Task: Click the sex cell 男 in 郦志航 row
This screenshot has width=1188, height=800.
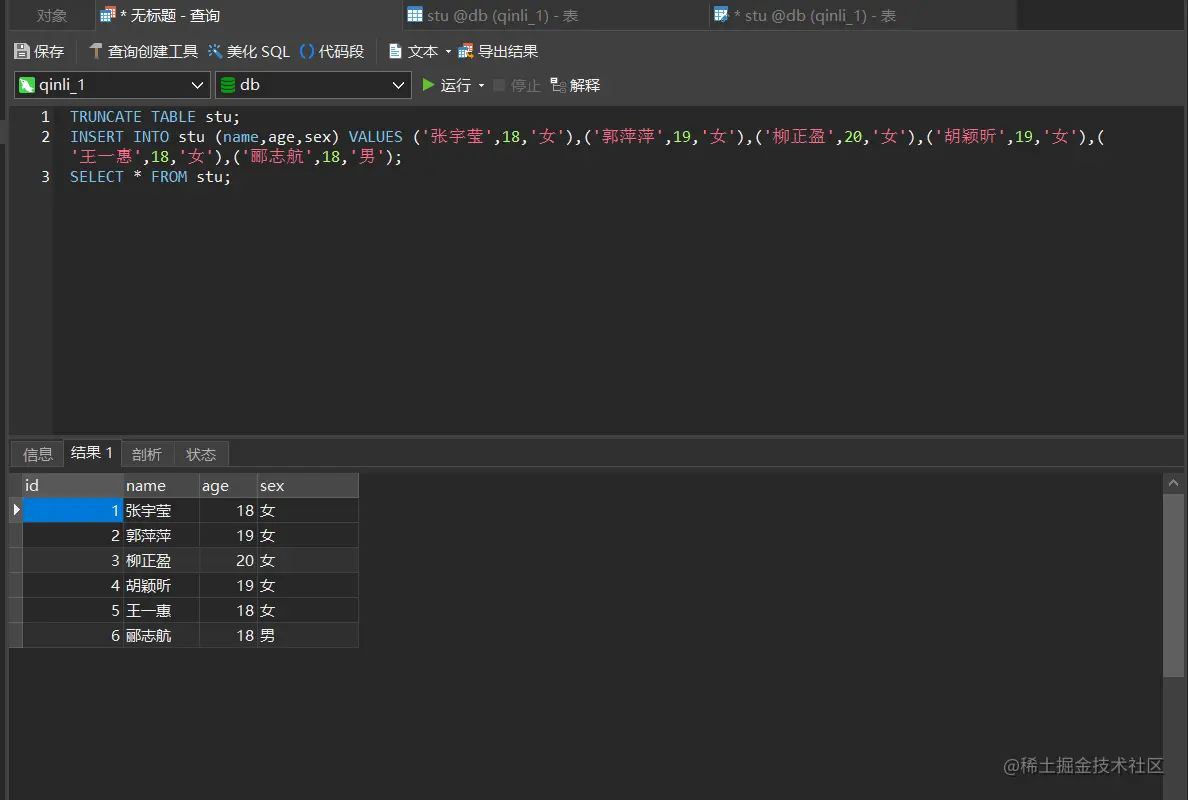Action: click(308, 636)
